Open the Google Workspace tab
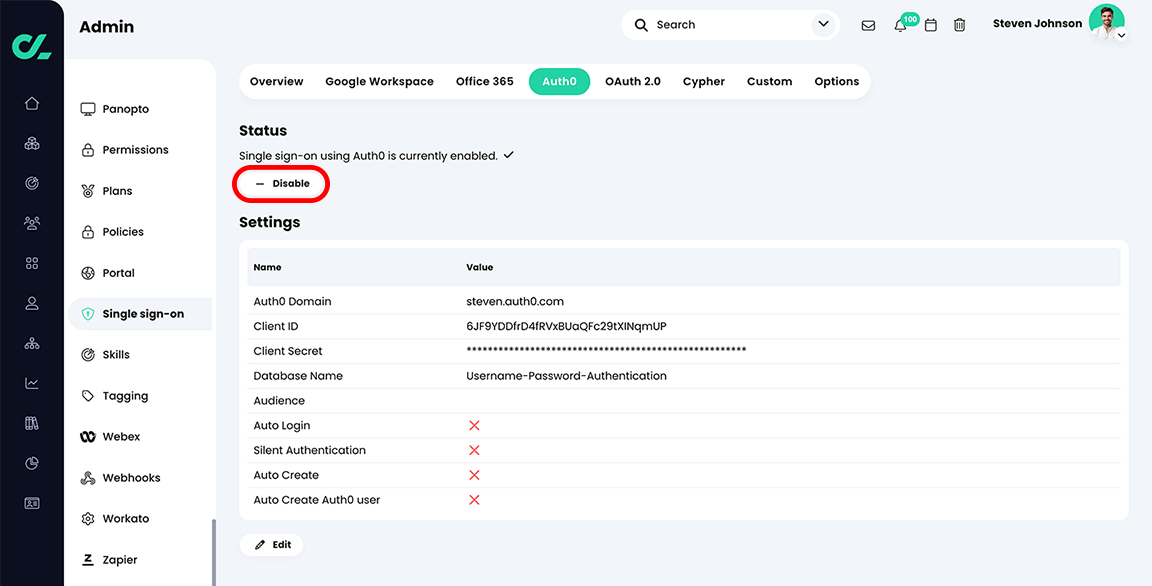 tap(378, 81)
